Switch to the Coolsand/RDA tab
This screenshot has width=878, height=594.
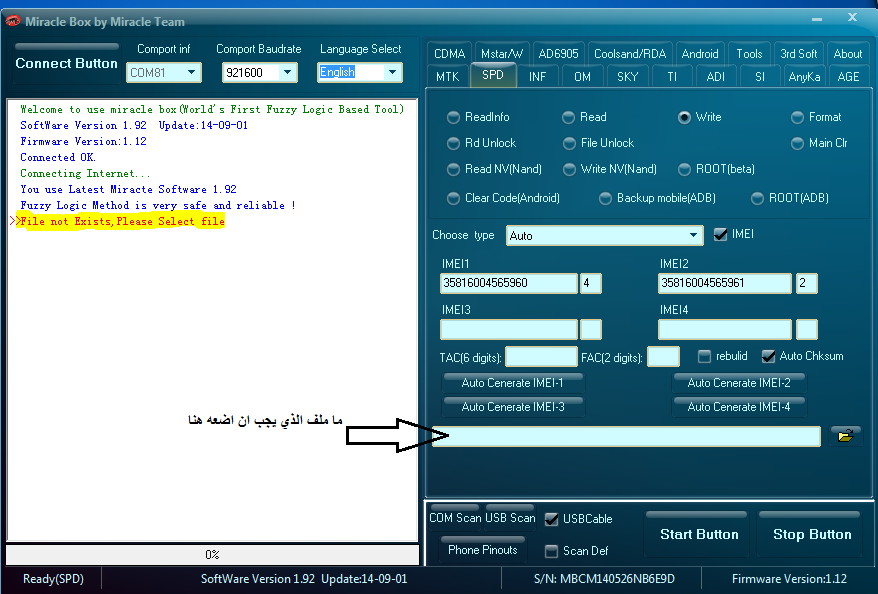click(630, 54)
